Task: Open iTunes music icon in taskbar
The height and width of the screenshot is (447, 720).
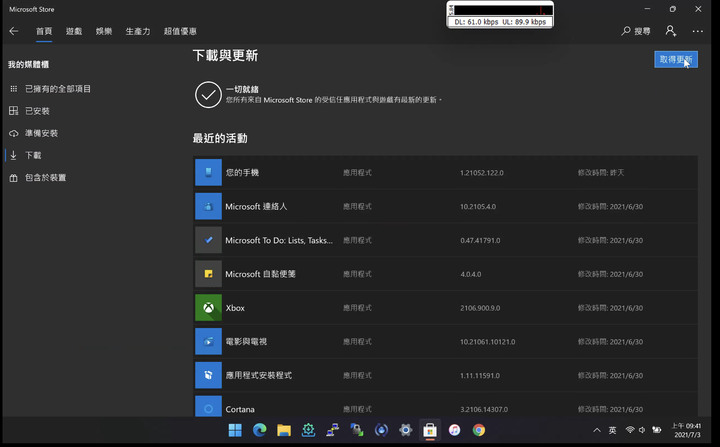Action: 454,430
